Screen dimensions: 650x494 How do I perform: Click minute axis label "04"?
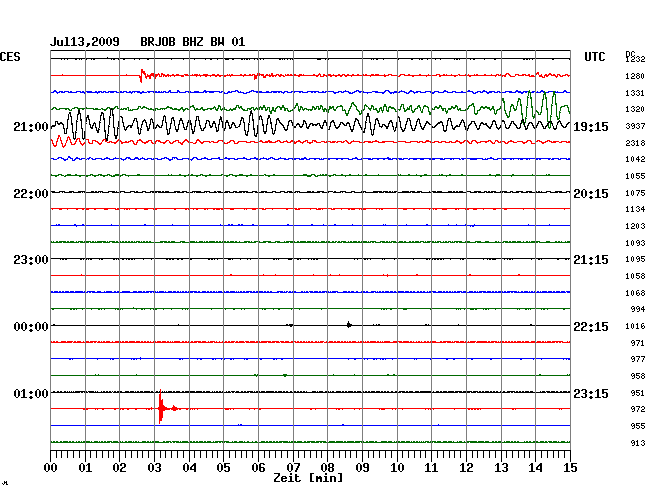click(189, 468)
